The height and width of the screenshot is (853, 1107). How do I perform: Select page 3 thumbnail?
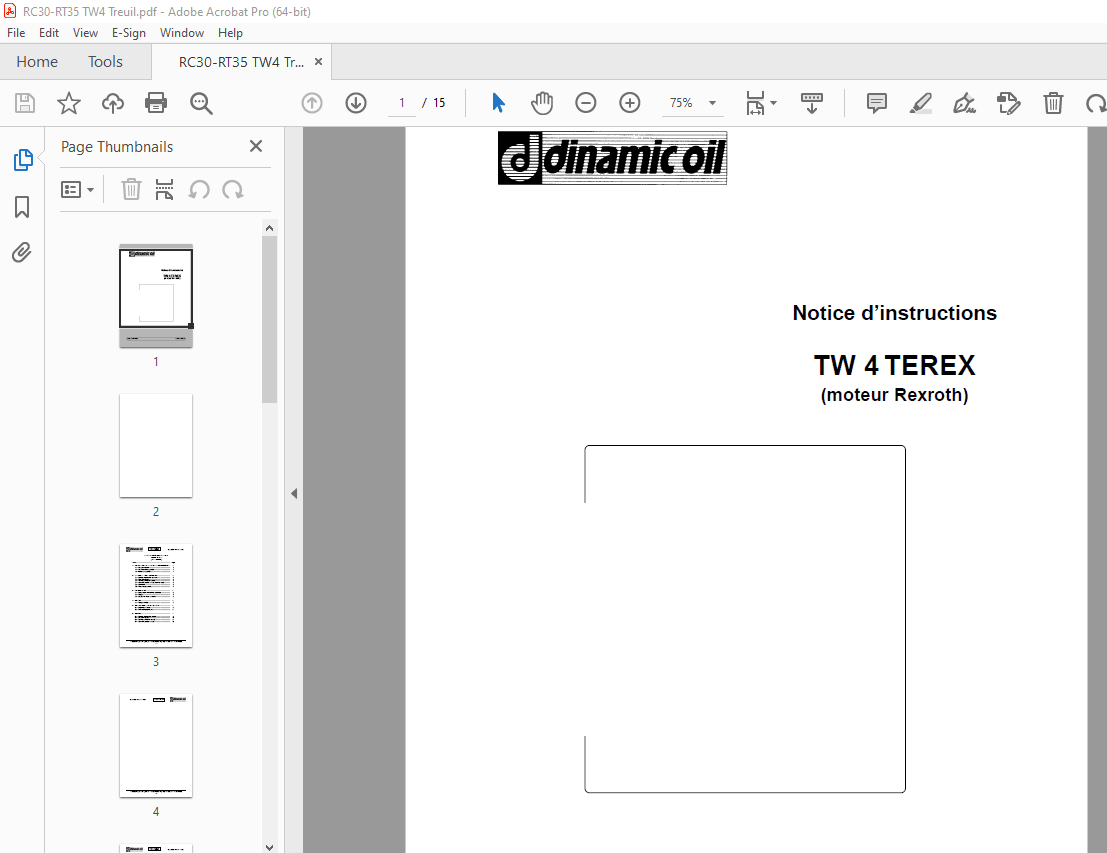tap(155, 596)
